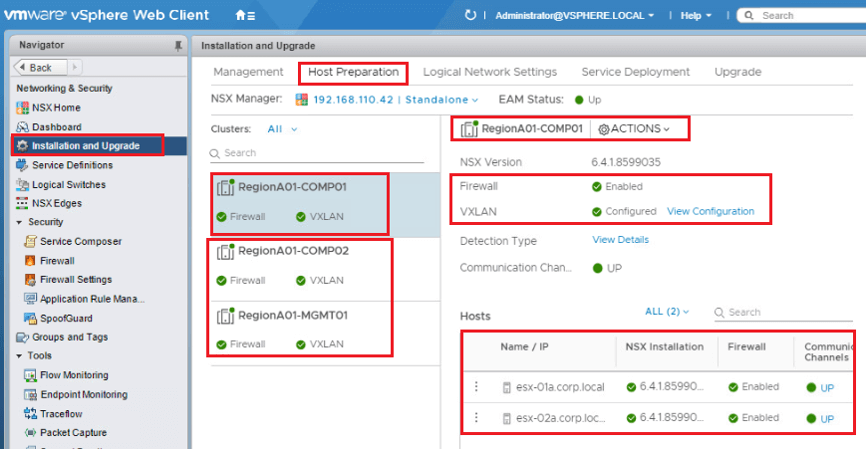Click the NSX Home icon
Image resolution: width=867 pixels, height=449 pixels.
[23, 107]
